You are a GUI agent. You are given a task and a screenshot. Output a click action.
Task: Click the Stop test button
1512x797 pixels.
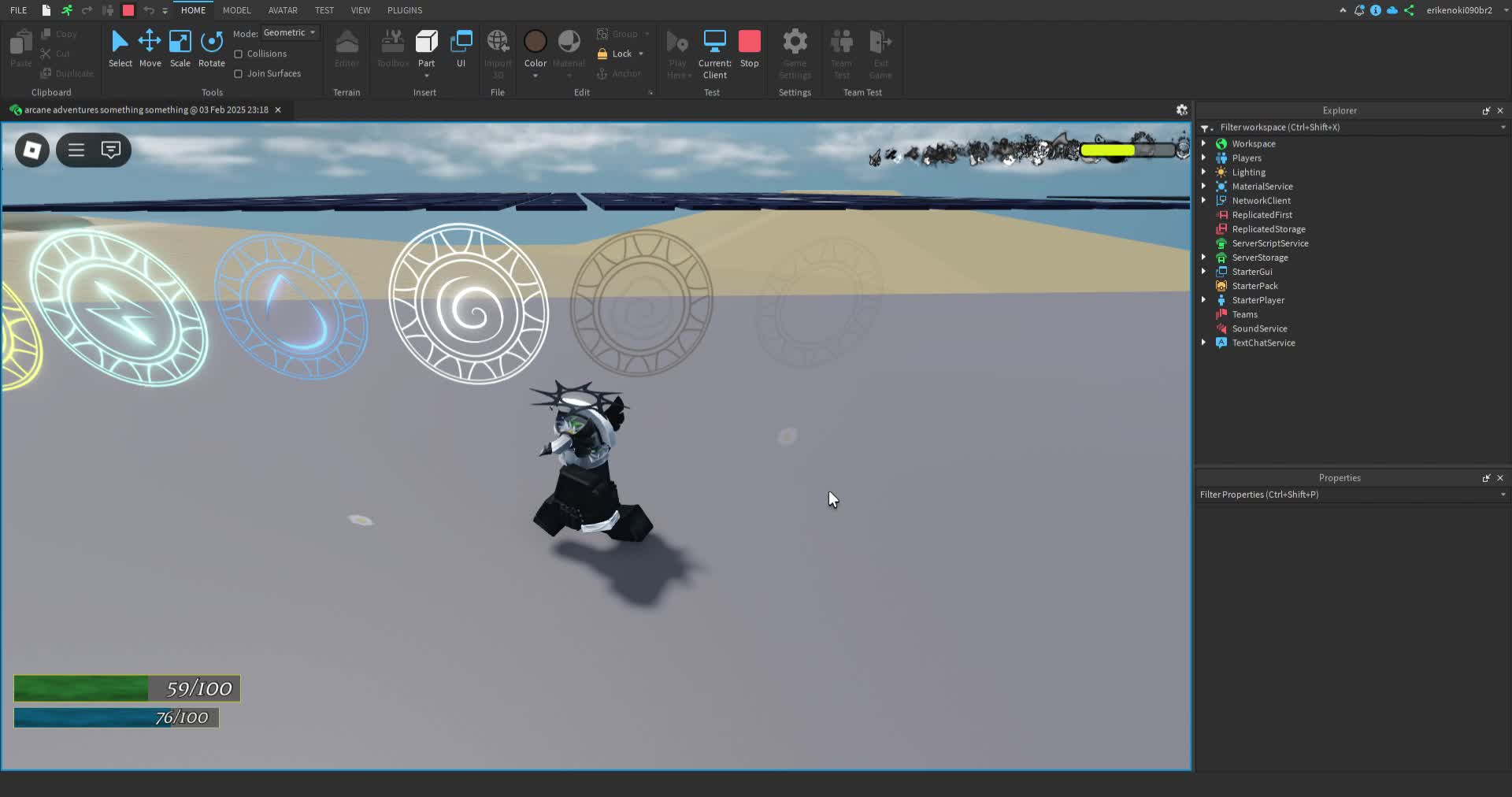tap(748, 47)
